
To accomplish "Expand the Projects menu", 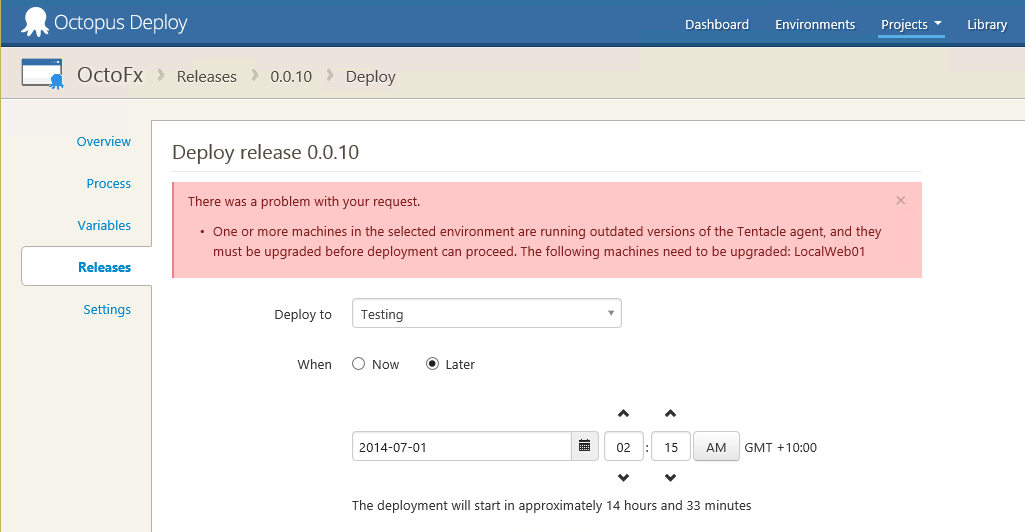I will tap(911, 24).
